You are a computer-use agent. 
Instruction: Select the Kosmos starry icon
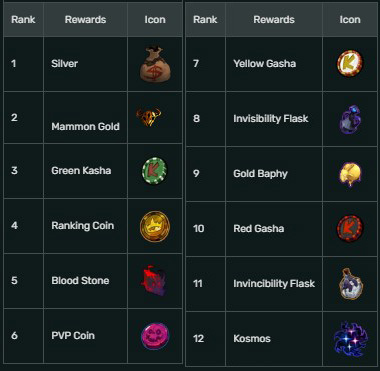point(350,340)
